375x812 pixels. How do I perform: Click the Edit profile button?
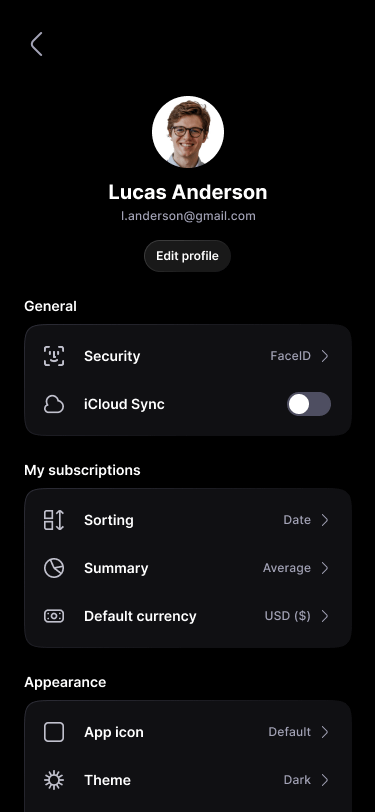188,256
